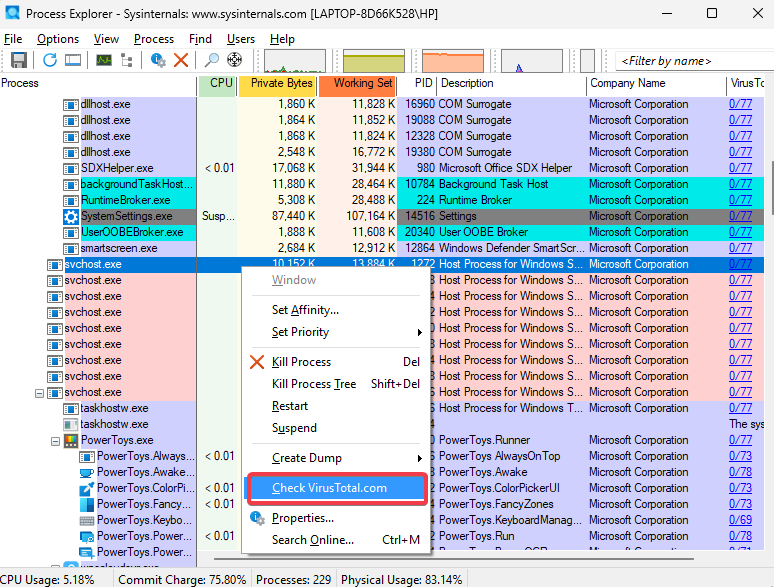Choose Set Affinity... from context menu
This screenshot has width=774, height=587.
pos(336,310)
